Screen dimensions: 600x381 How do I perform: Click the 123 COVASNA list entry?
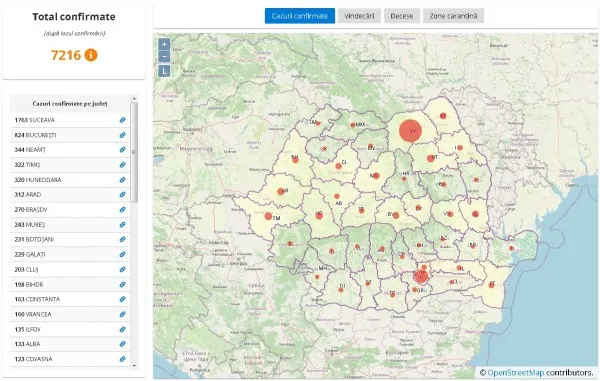tap(70, 359)
